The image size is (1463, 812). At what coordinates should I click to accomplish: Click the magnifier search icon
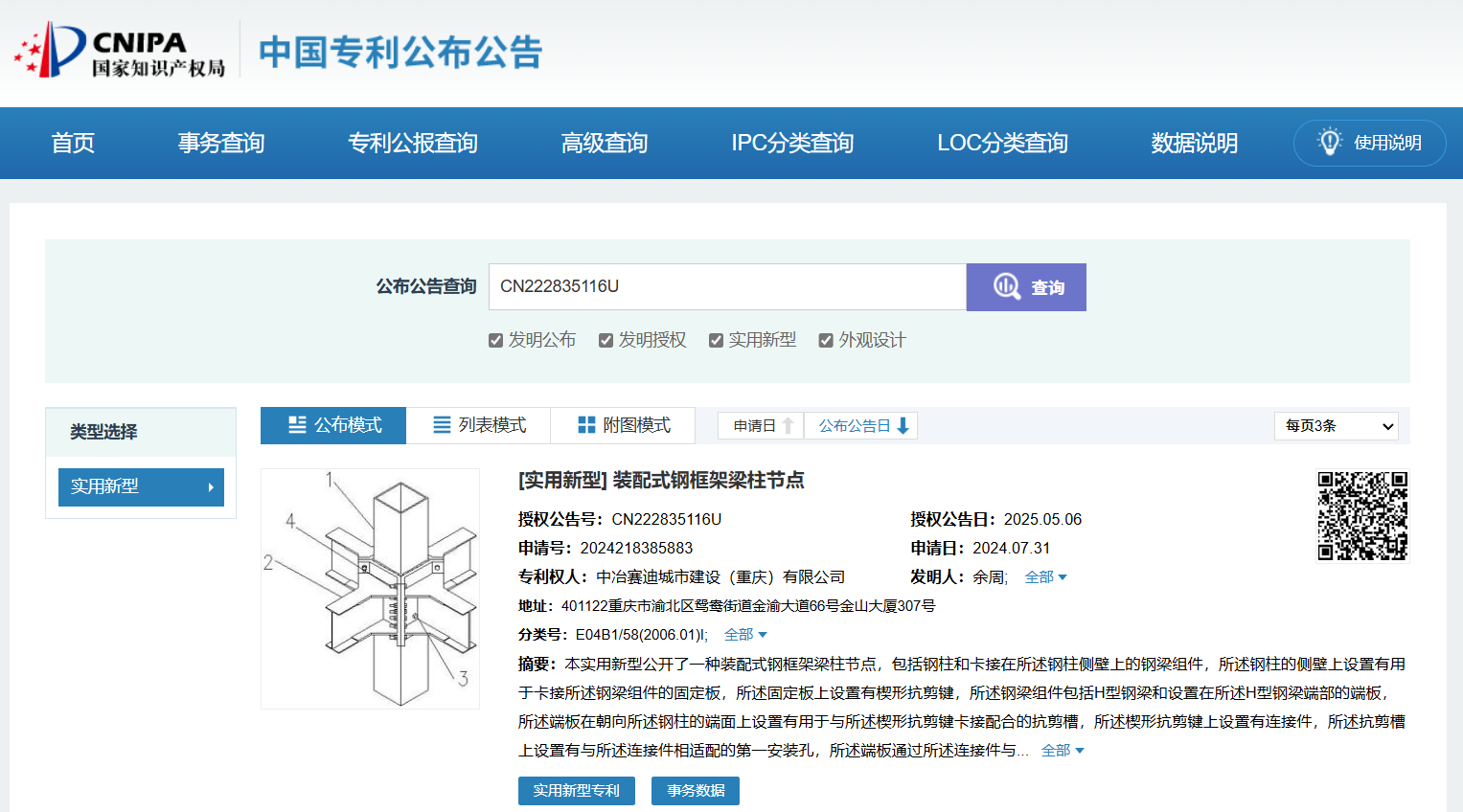point(1007,286)
